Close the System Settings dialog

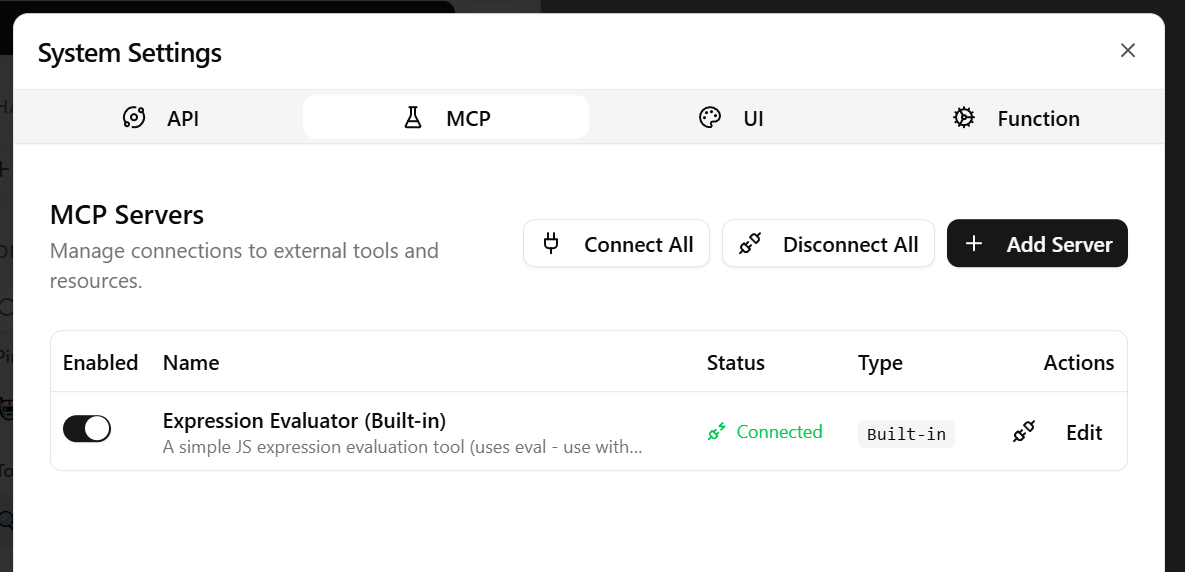coord(1128,51)
